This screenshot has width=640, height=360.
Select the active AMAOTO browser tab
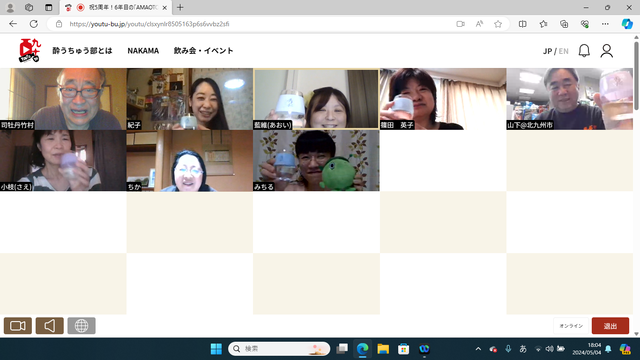tap(116, 7)
